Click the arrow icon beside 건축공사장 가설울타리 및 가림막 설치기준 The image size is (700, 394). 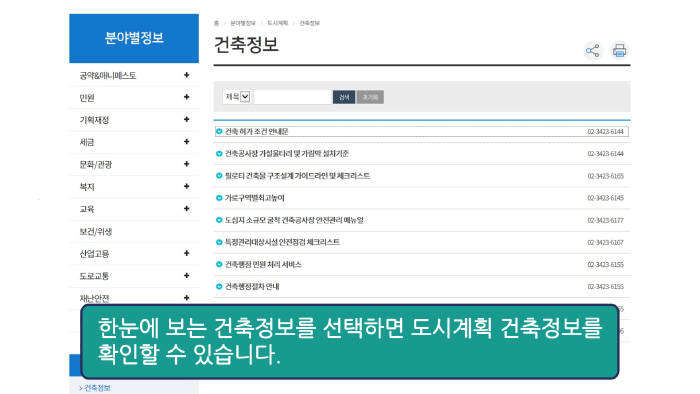(x=219, y=153)
